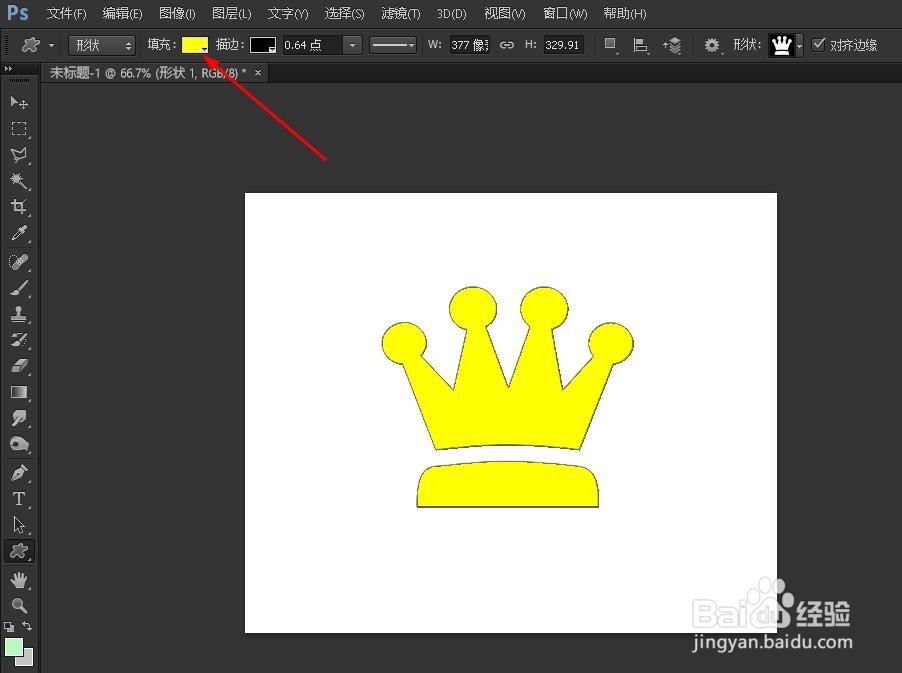Viewport: 902px width, 673px height.
Task: Open the shape geometry options gear
Action: click(x=712, y=45)
